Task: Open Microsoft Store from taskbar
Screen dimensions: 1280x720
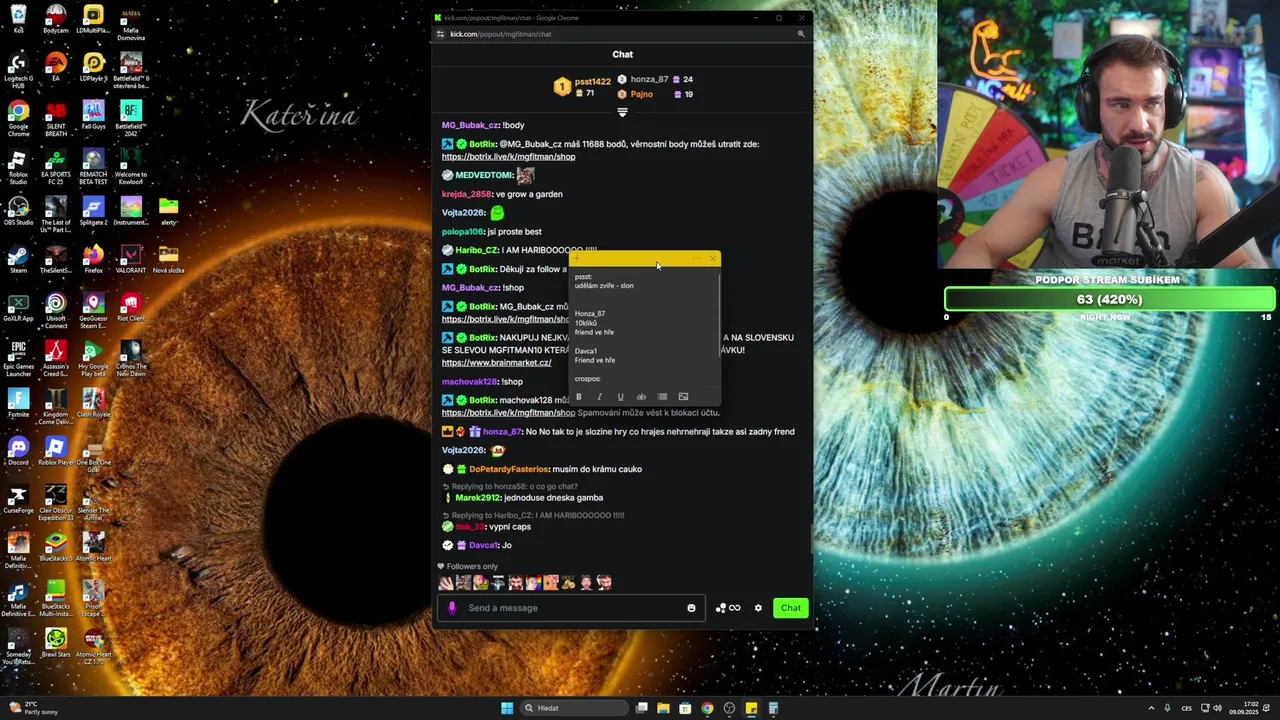Action: [685, 708]
